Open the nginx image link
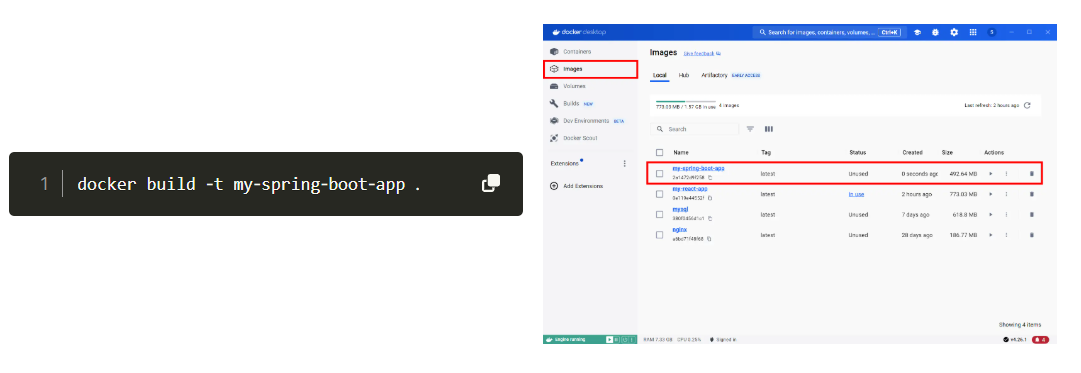Image resolution: width=1081 pixels, height=373 pixels. pyautogui.click(x=680, y=229)
